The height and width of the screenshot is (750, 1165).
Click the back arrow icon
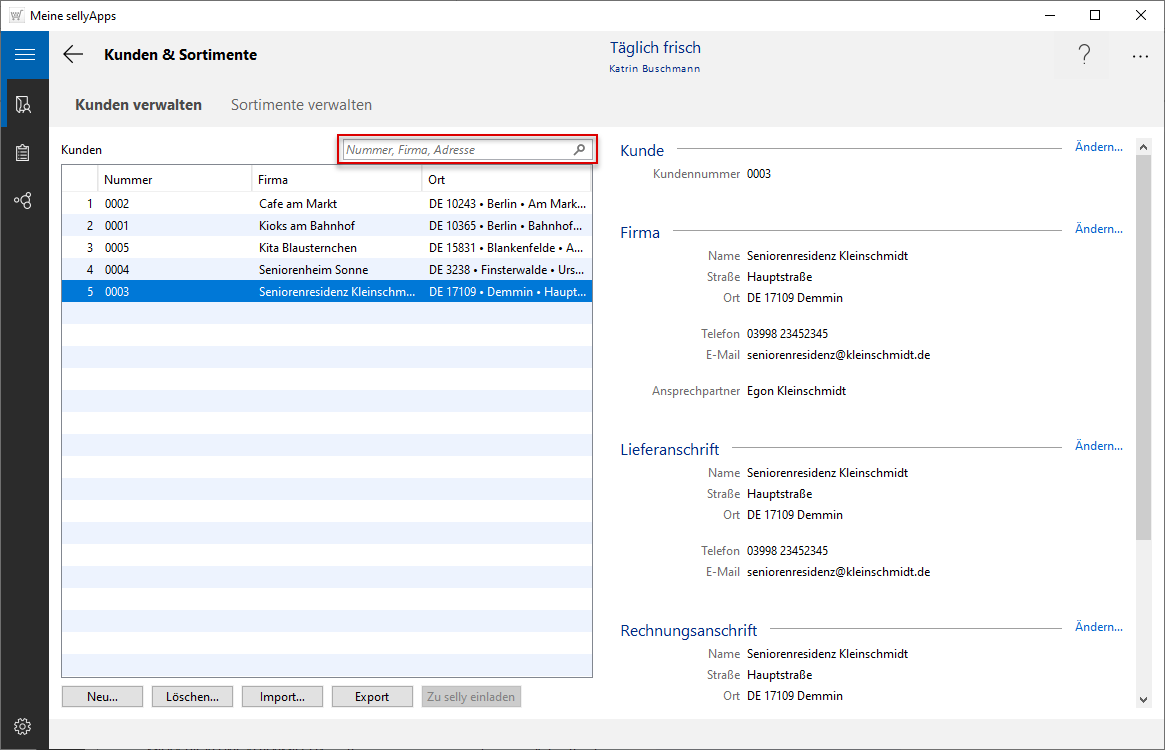click(73, 55)
